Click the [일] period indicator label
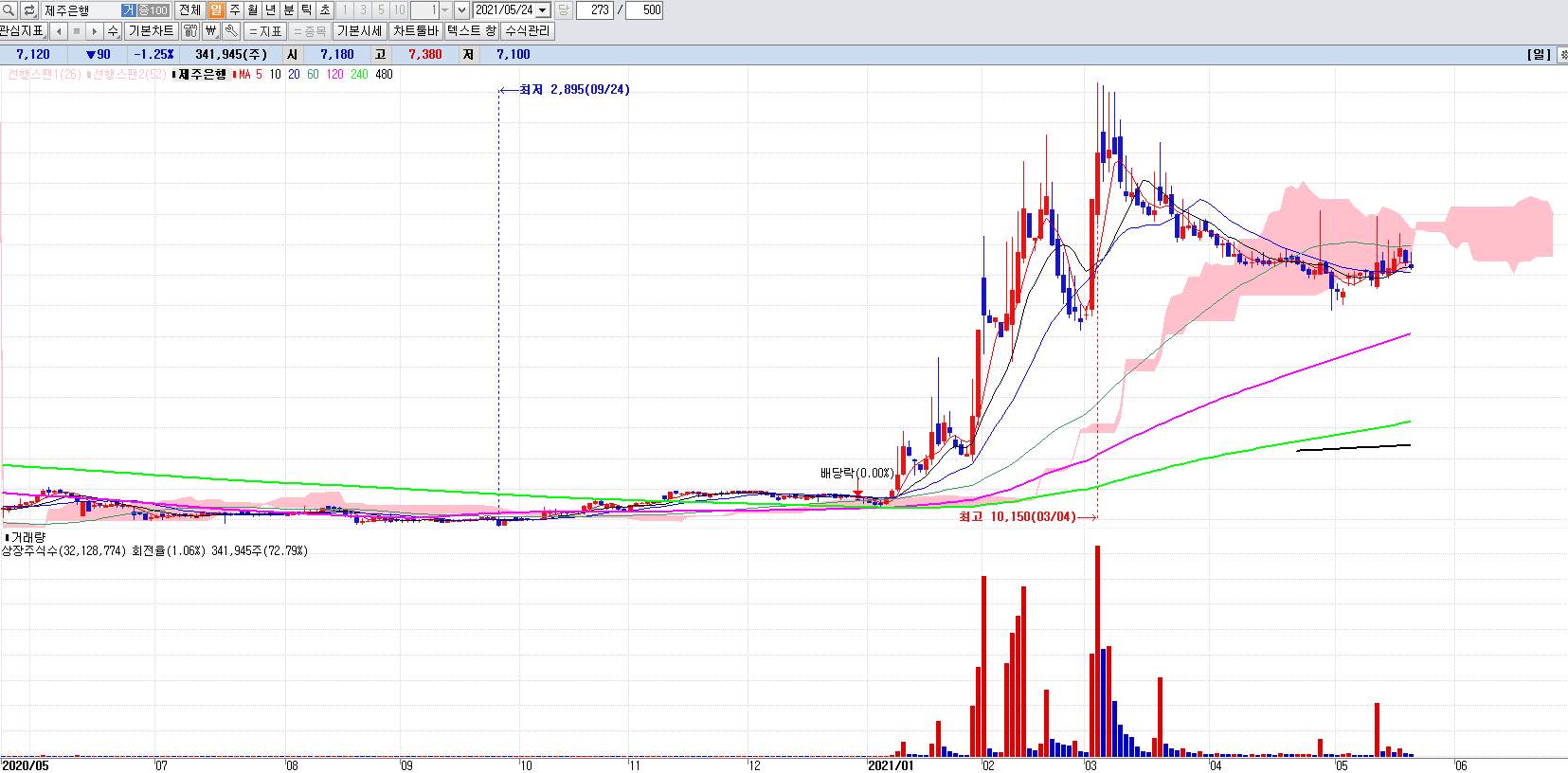Image resolution: width=1568 pixels, height=773 pixels. point(1539,55)
